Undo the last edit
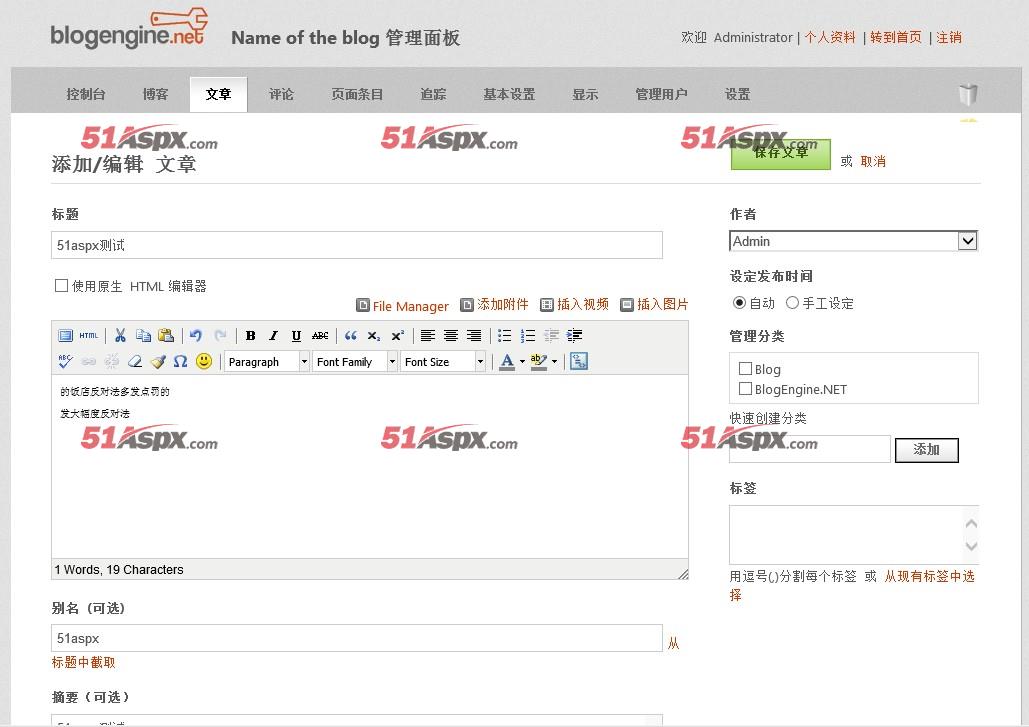Screen dimensions: 1029x727 (196, 336)
